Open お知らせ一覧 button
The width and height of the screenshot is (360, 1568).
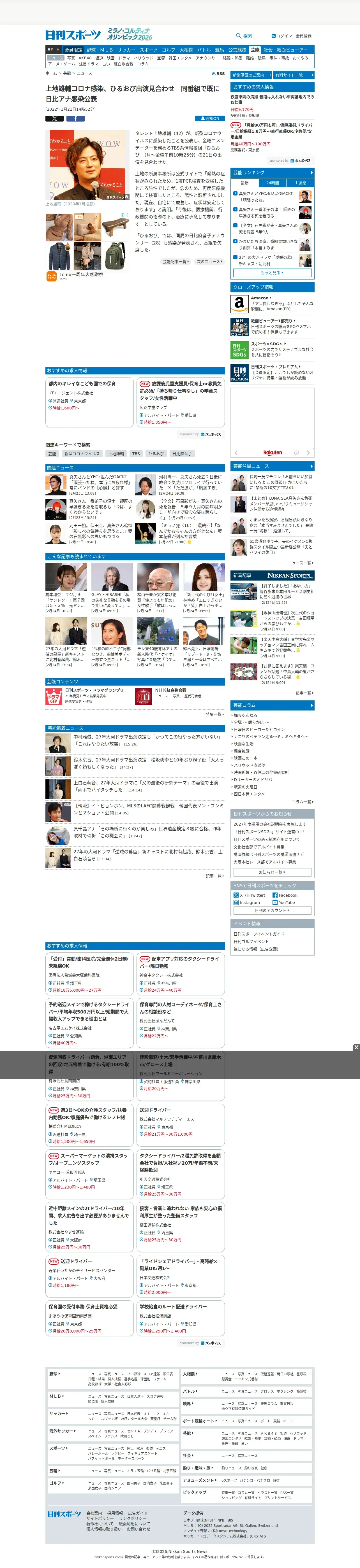click(x=272, y=872)
